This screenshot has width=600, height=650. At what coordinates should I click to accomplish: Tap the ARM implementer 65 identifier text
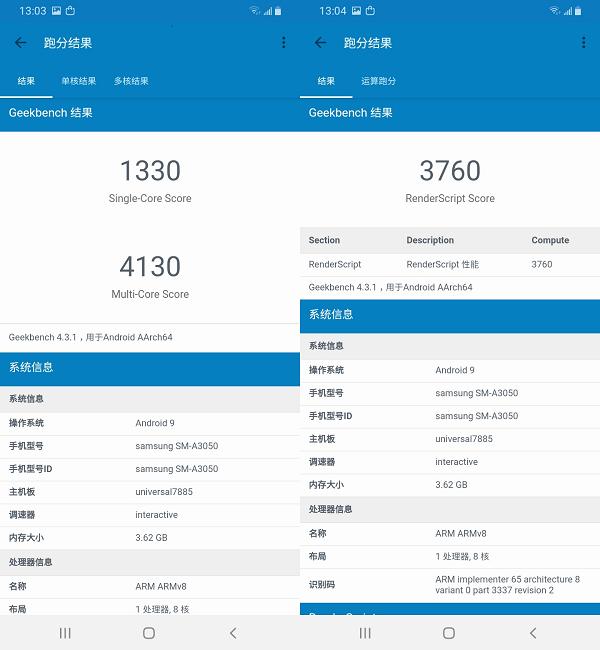(x=508, y=585)
